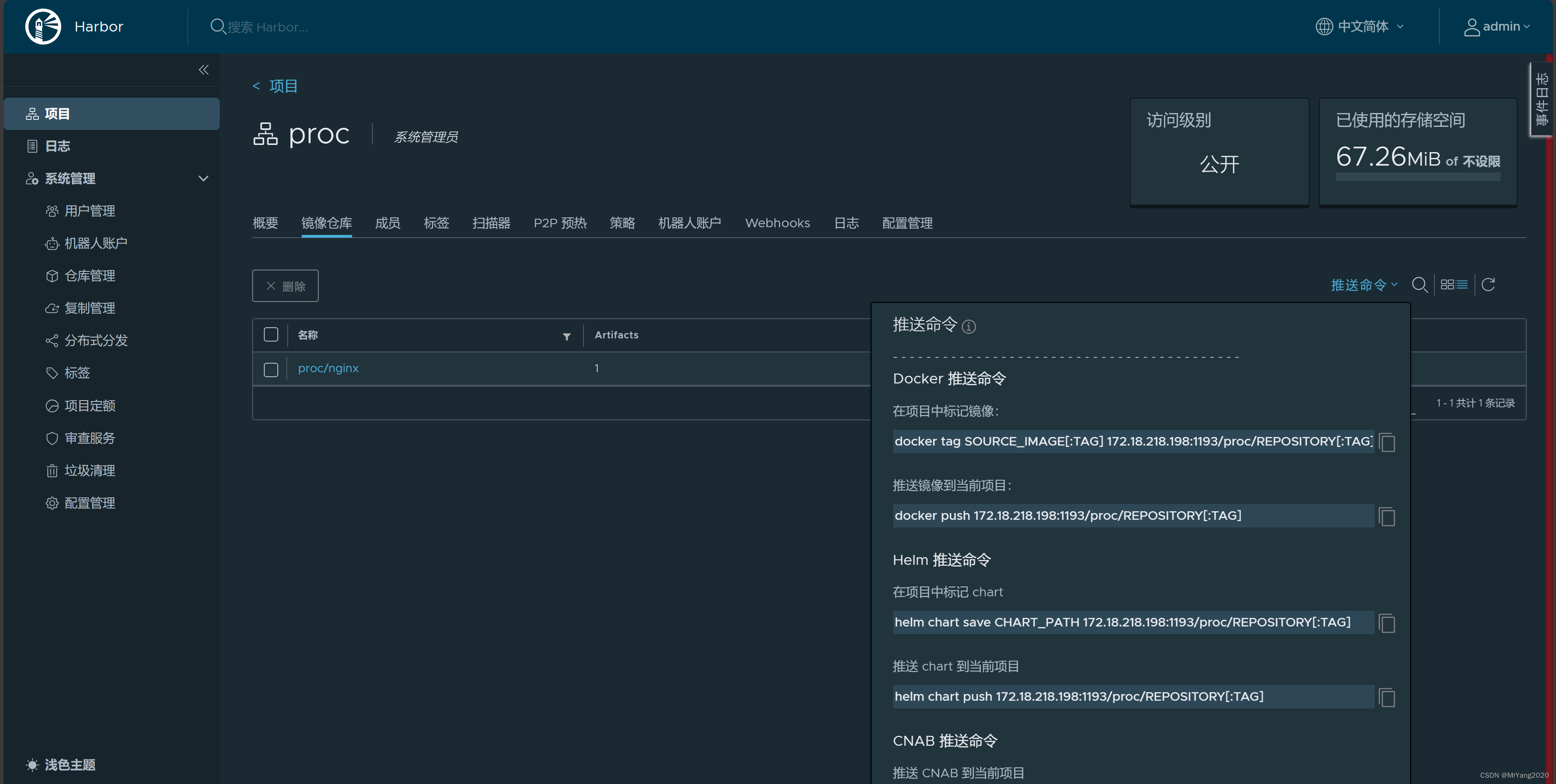Copy the docker push command

[1387, 516]
